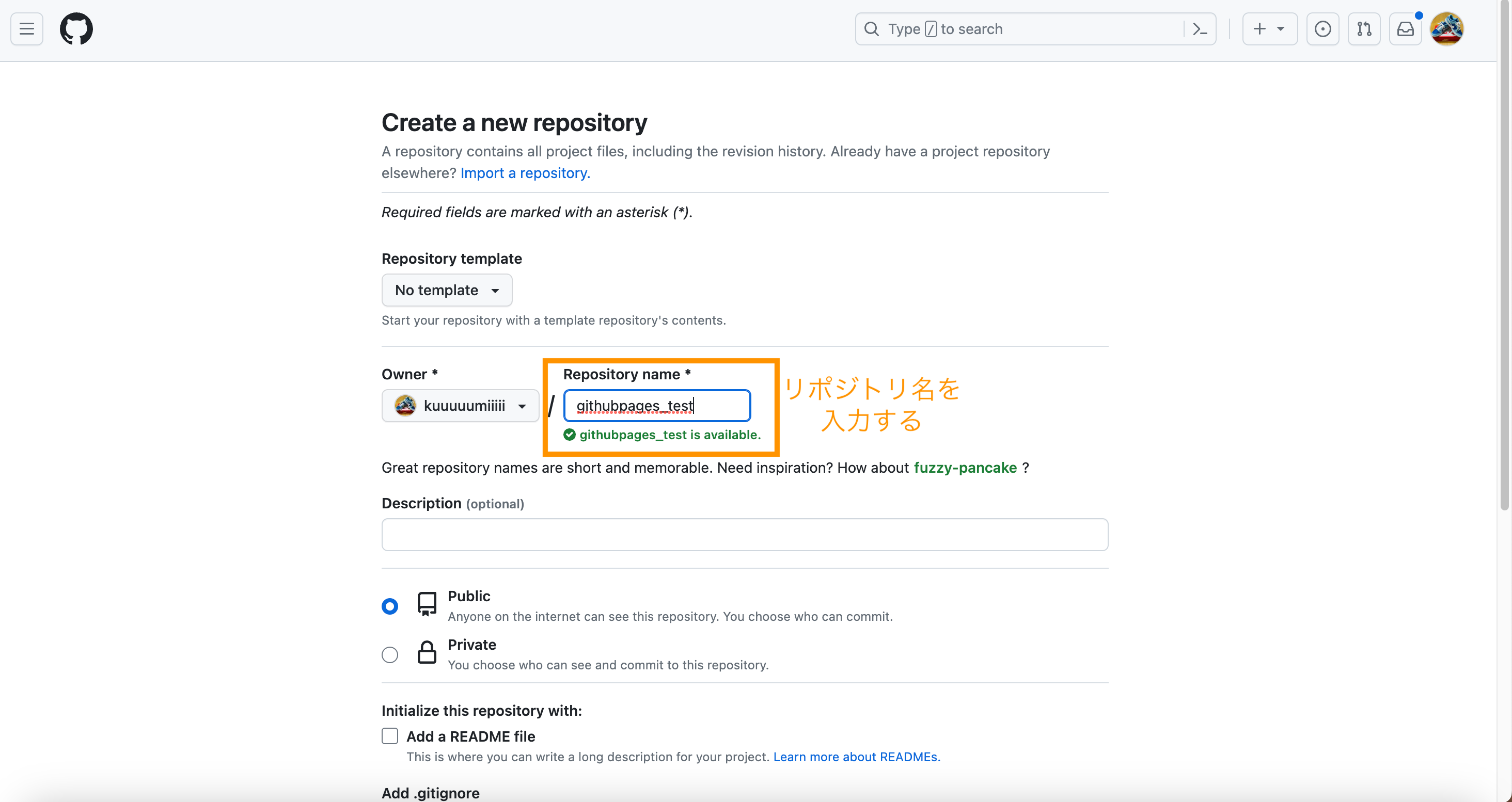
Task: Open the kuuuuumiiiii owner dropdown
Action: pos(460,406)
